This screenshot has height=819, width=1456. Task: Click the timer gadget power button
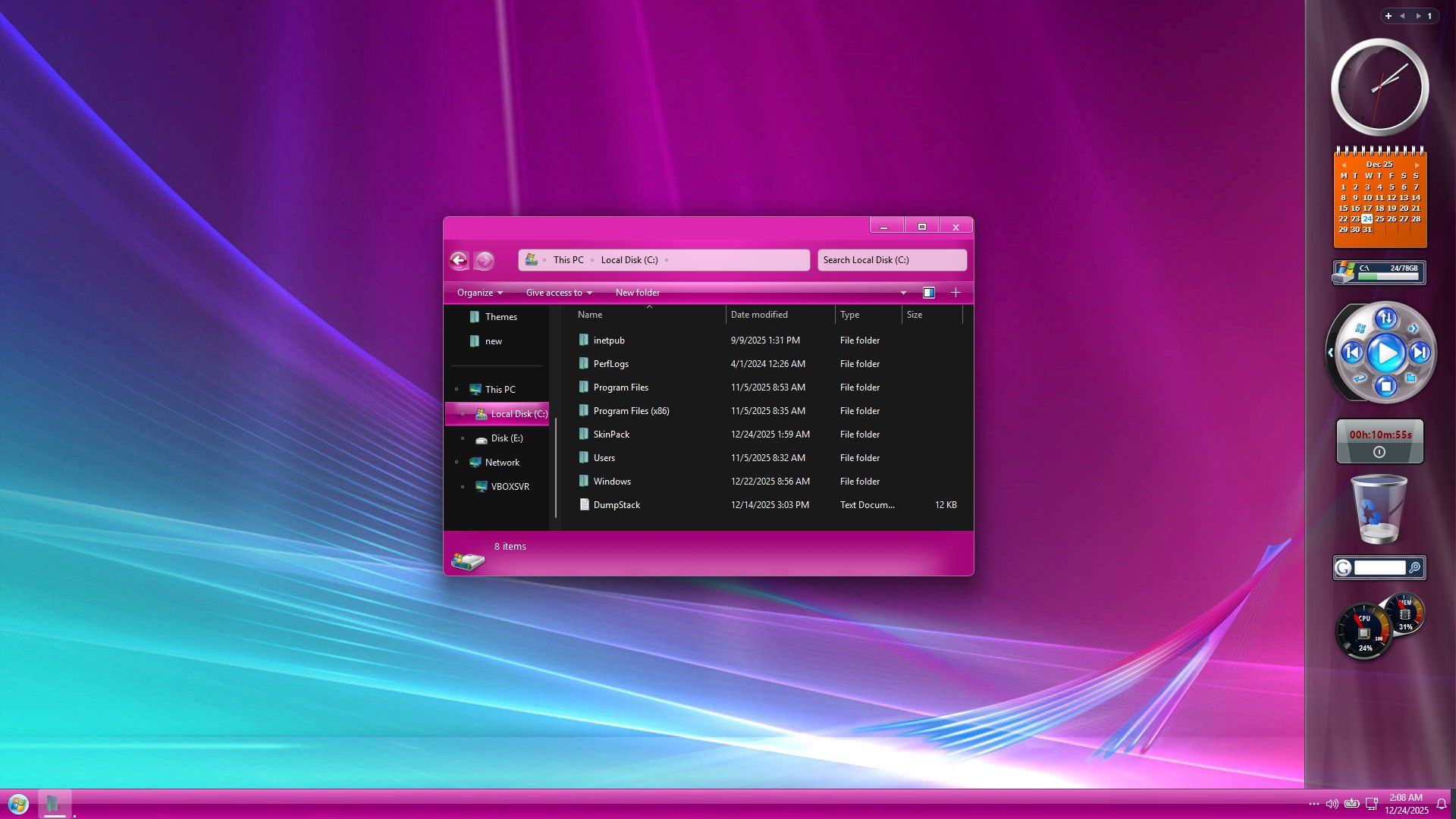(1379, 452)
